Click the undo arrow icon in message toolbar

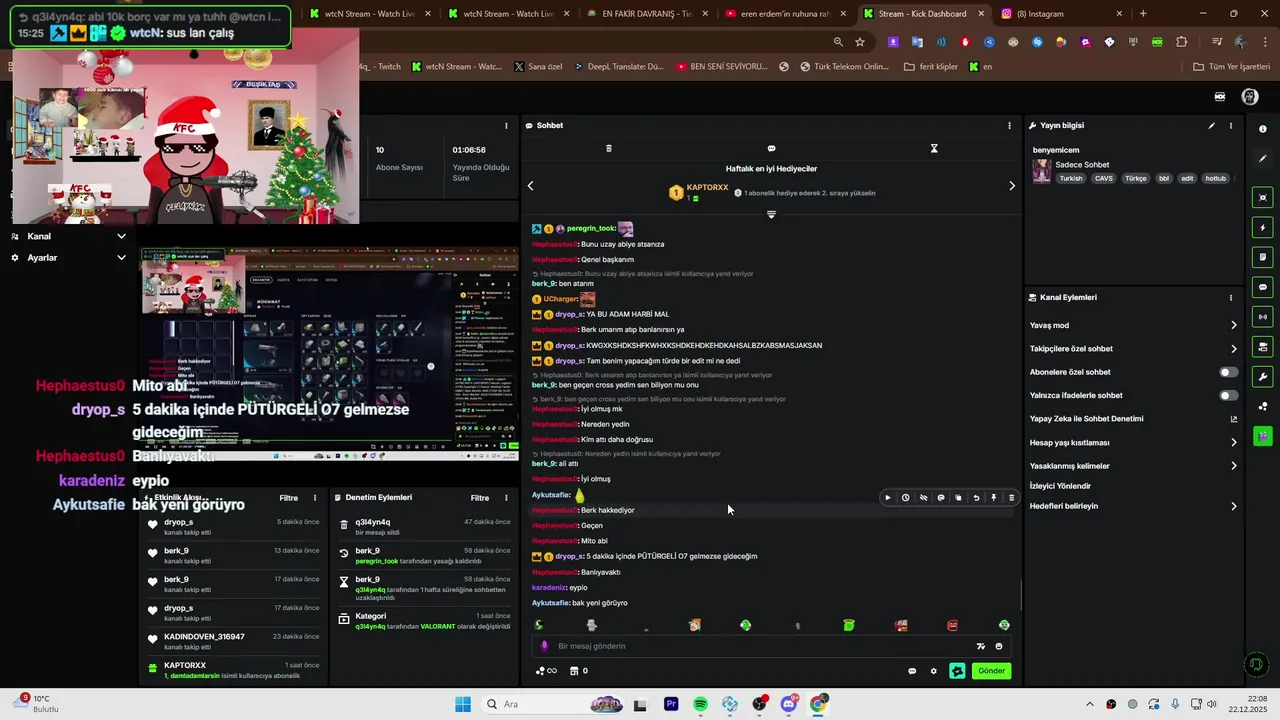point(976,497)
